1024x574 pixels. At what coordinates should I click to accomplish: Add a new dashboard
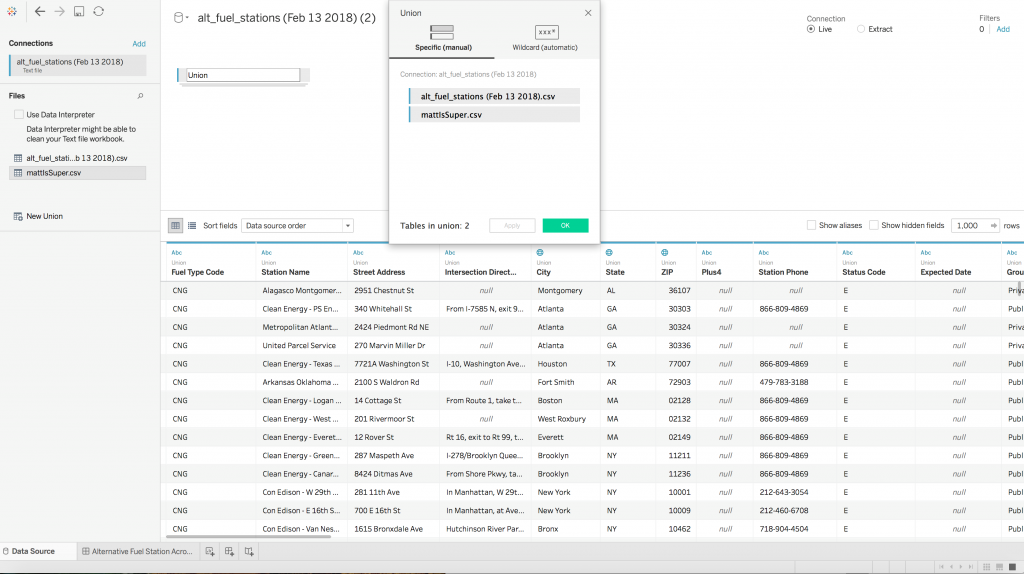pyautogui.click(x=229, y=551)
